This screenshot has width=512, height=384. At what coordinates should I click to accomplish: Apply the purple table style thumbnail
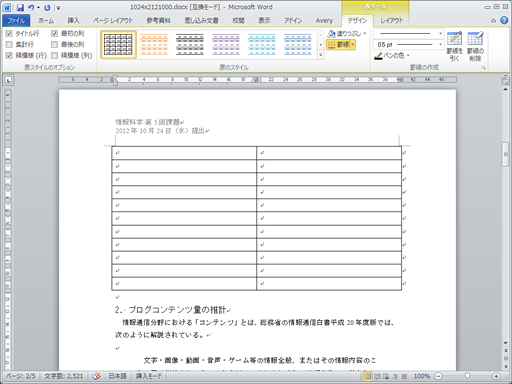tap(226, 44)
